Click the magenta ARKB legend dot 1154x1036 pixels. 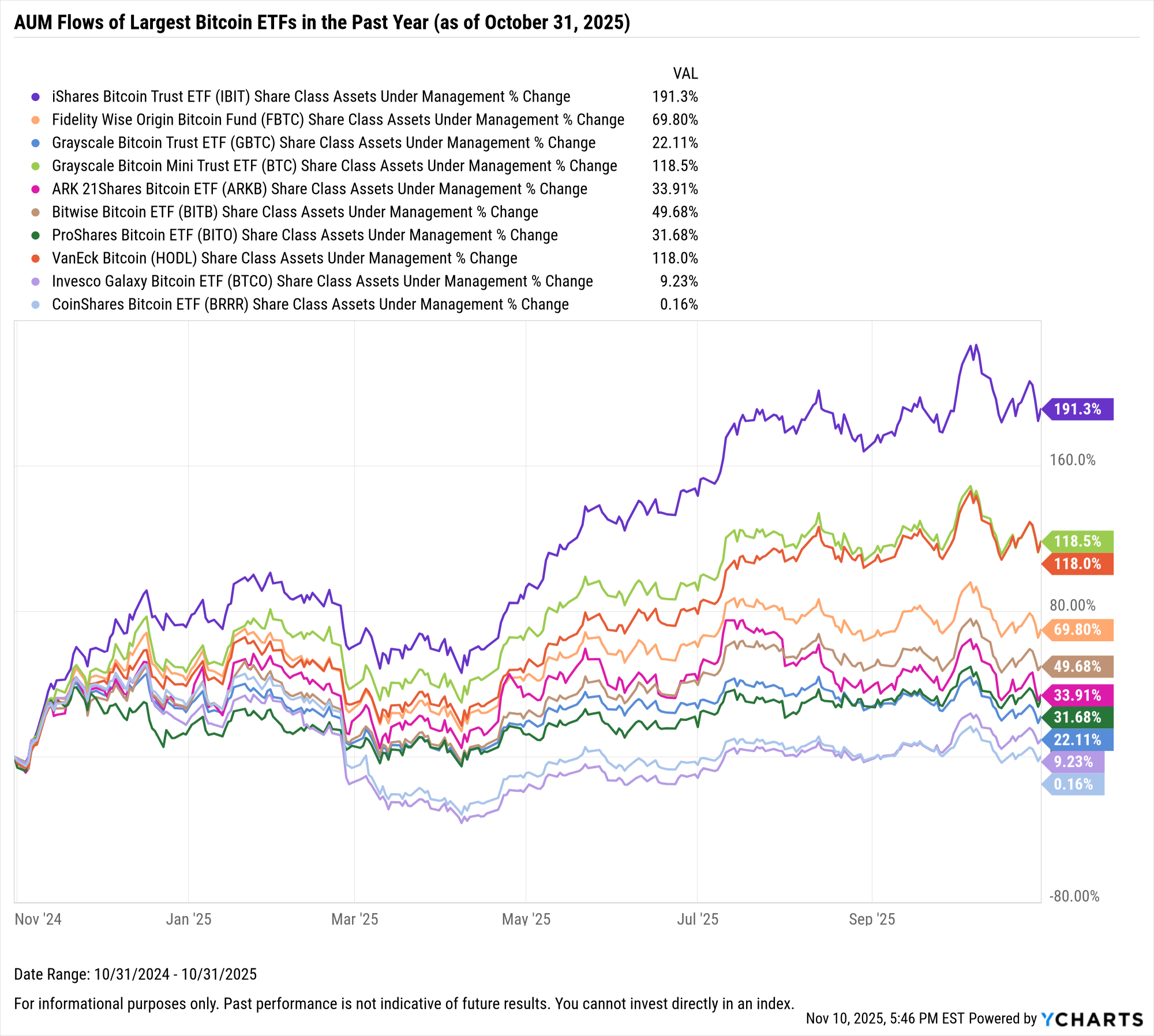click(x=36, y=189)
